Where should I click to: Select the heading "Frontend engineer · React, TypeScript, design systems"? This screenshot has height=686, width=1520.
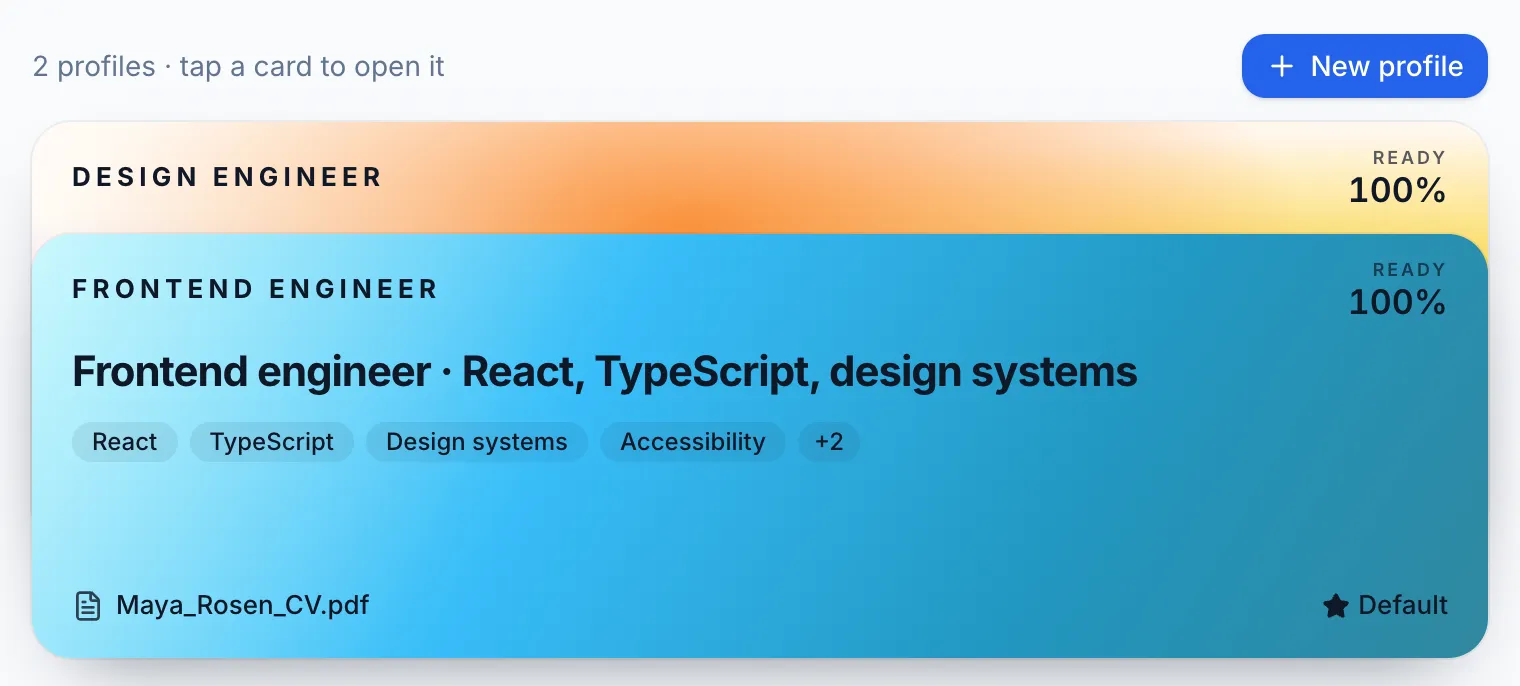(605, 372)
